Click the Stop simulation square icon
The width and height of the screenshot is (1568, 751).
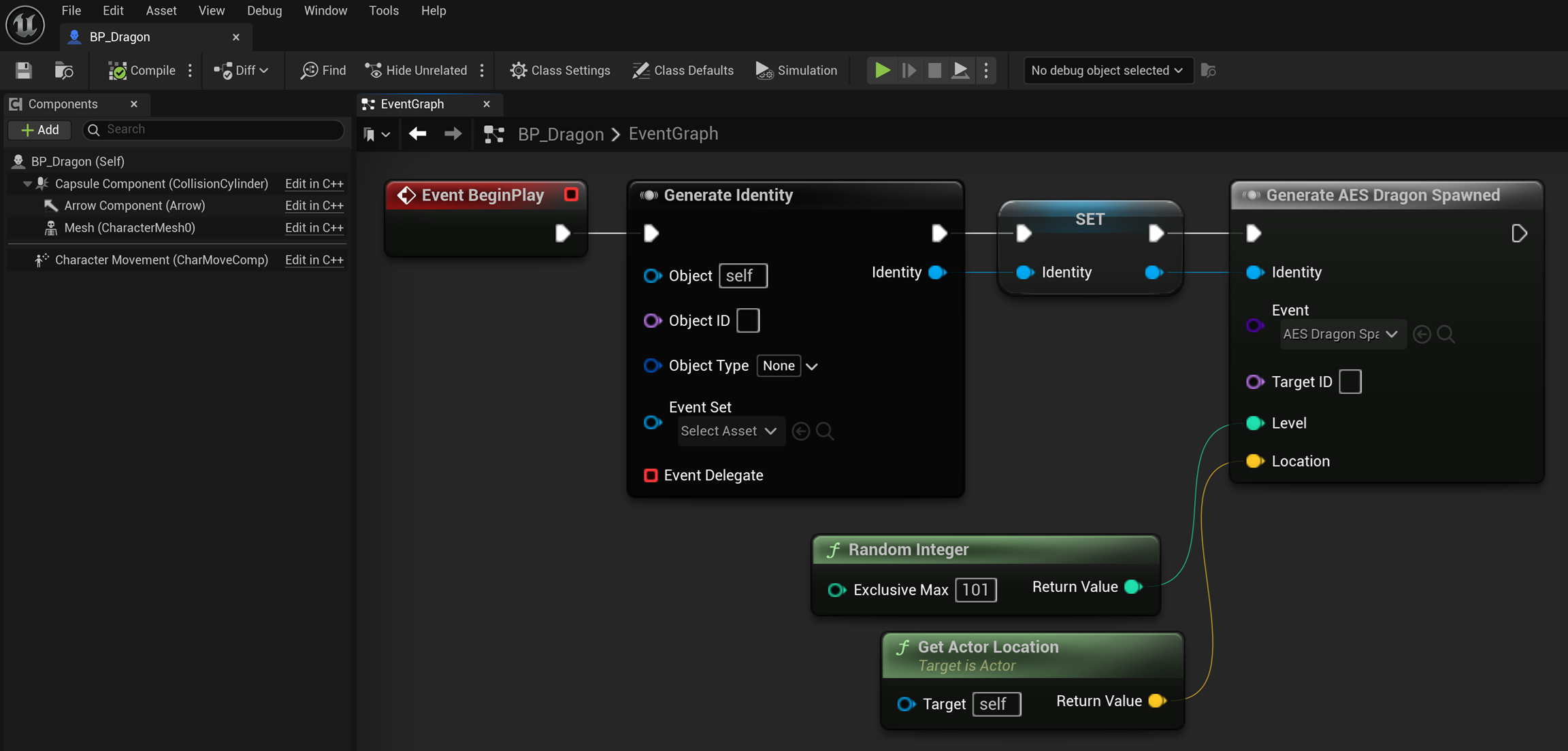[x=934, y=70]
